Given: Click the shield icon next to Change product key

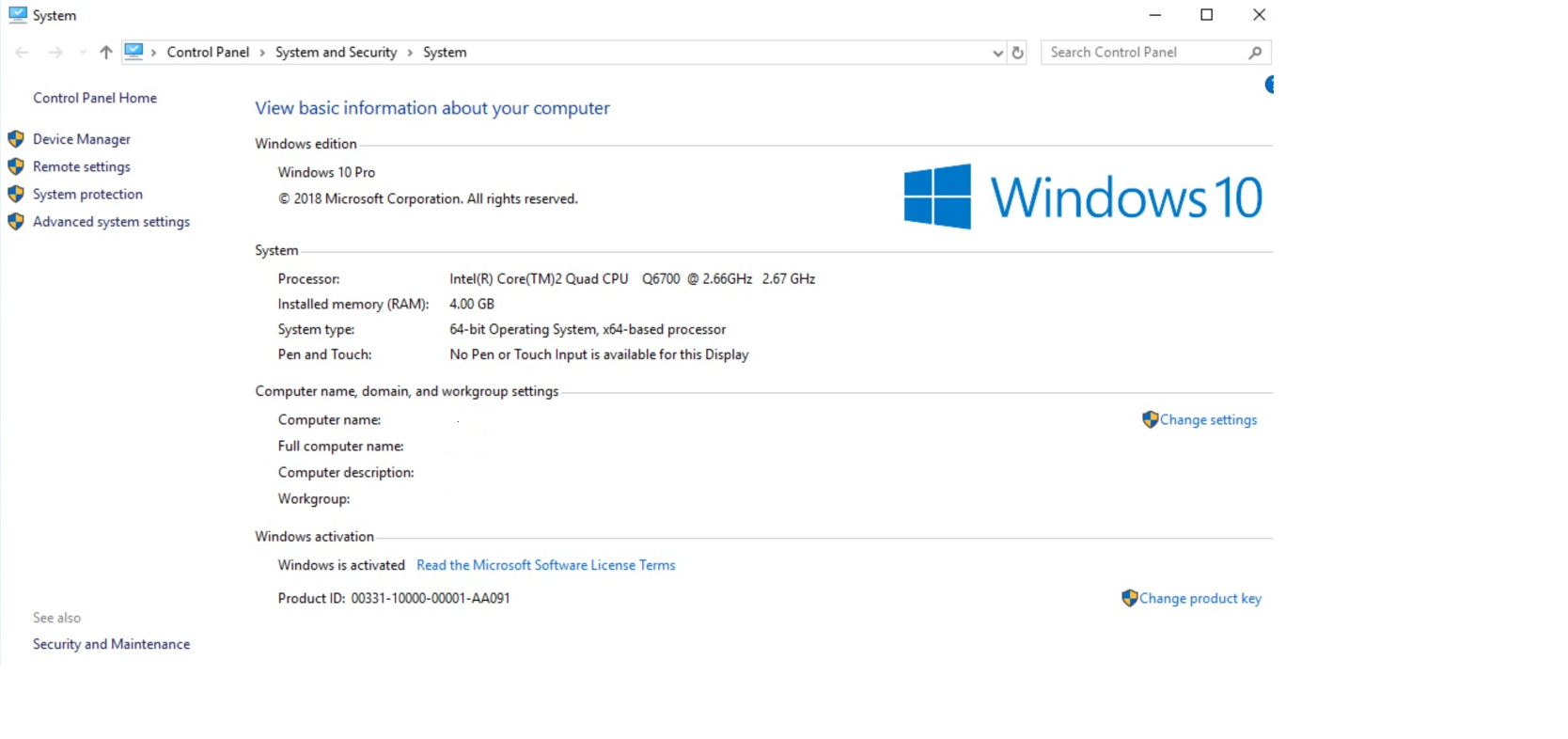Looking at the screenshot, I should (1129, 598).
